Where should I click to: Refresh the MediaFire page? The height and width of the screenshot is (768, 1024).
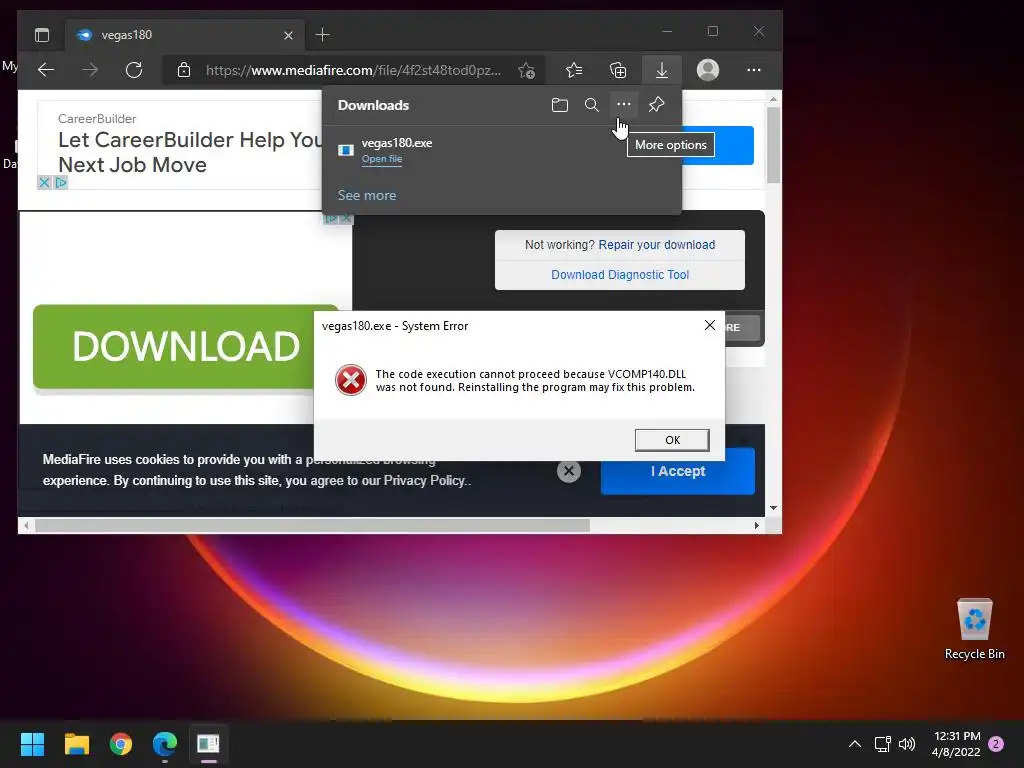tap(134, 70)
